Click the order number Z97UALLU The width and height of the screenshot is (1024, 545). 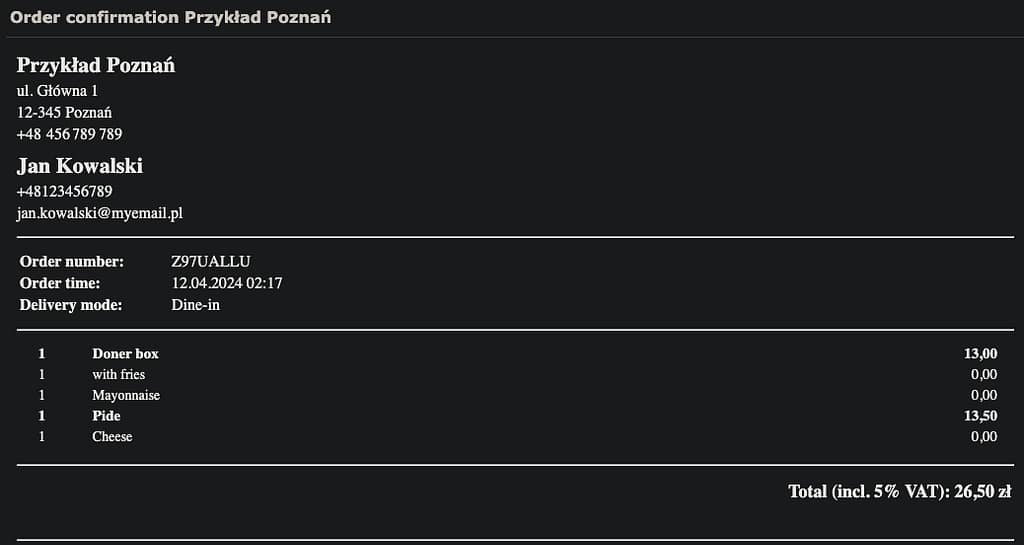pos(211,262)
